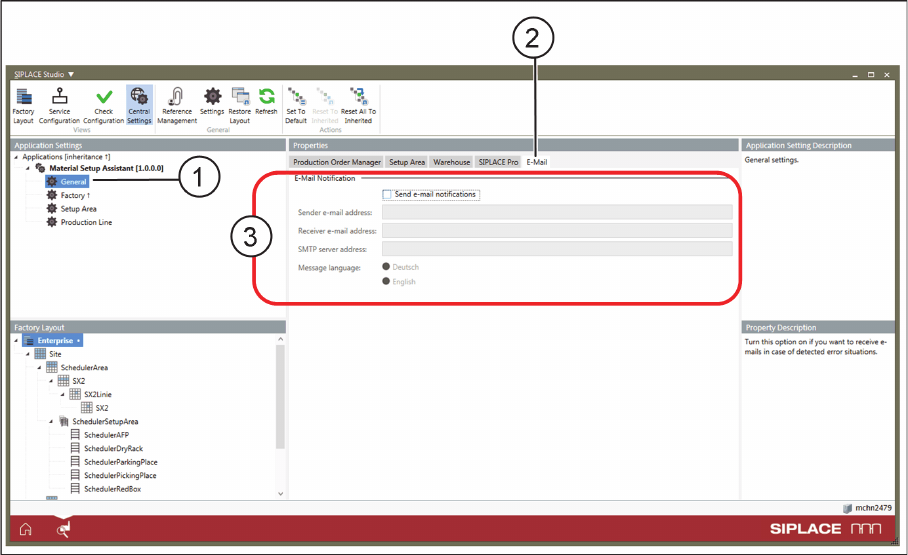Click Factory Layout scroll up arrow

coord(280,339)
